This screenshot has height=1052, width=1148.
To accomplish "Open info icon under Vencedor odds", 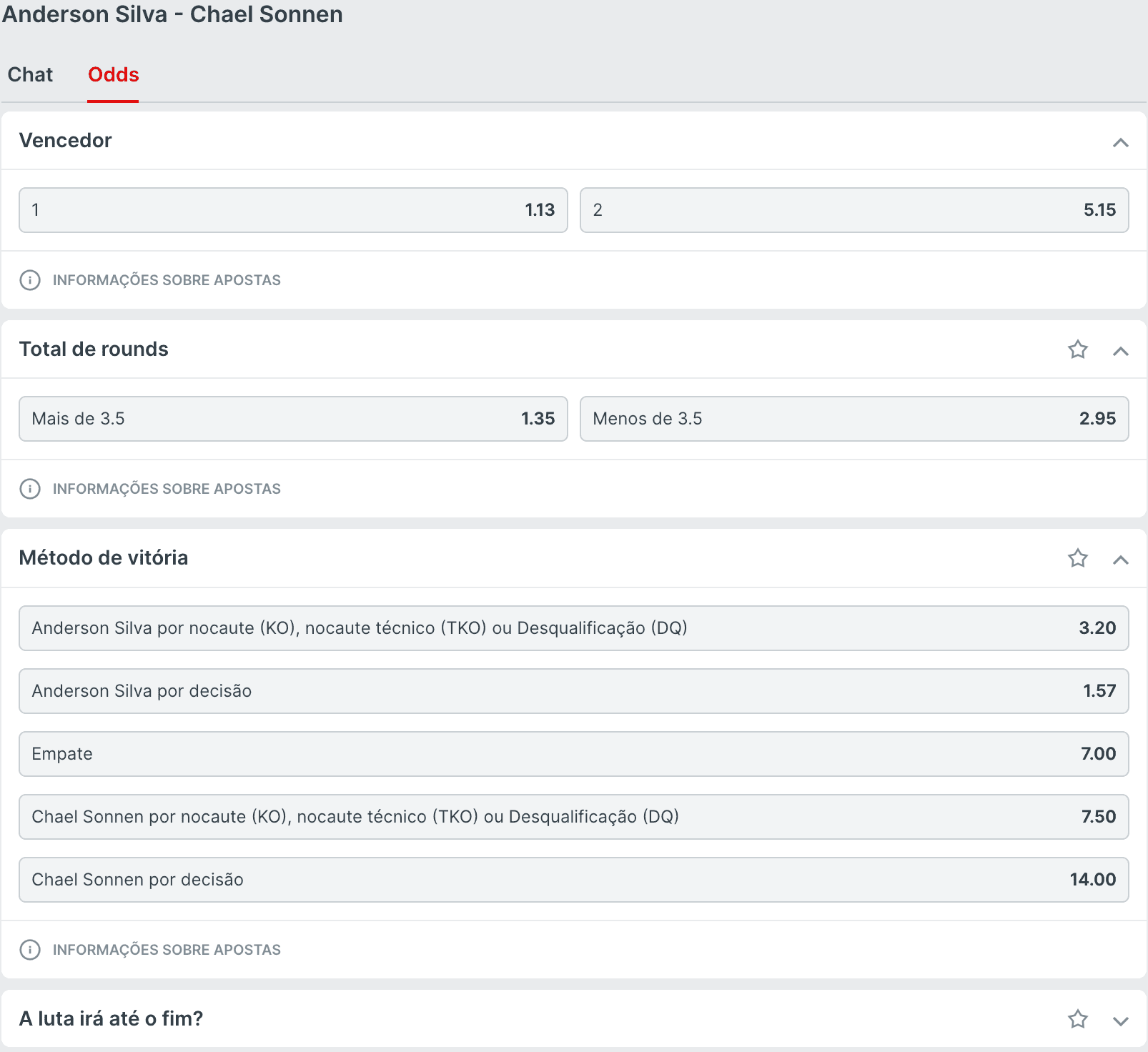I will 30,280.
